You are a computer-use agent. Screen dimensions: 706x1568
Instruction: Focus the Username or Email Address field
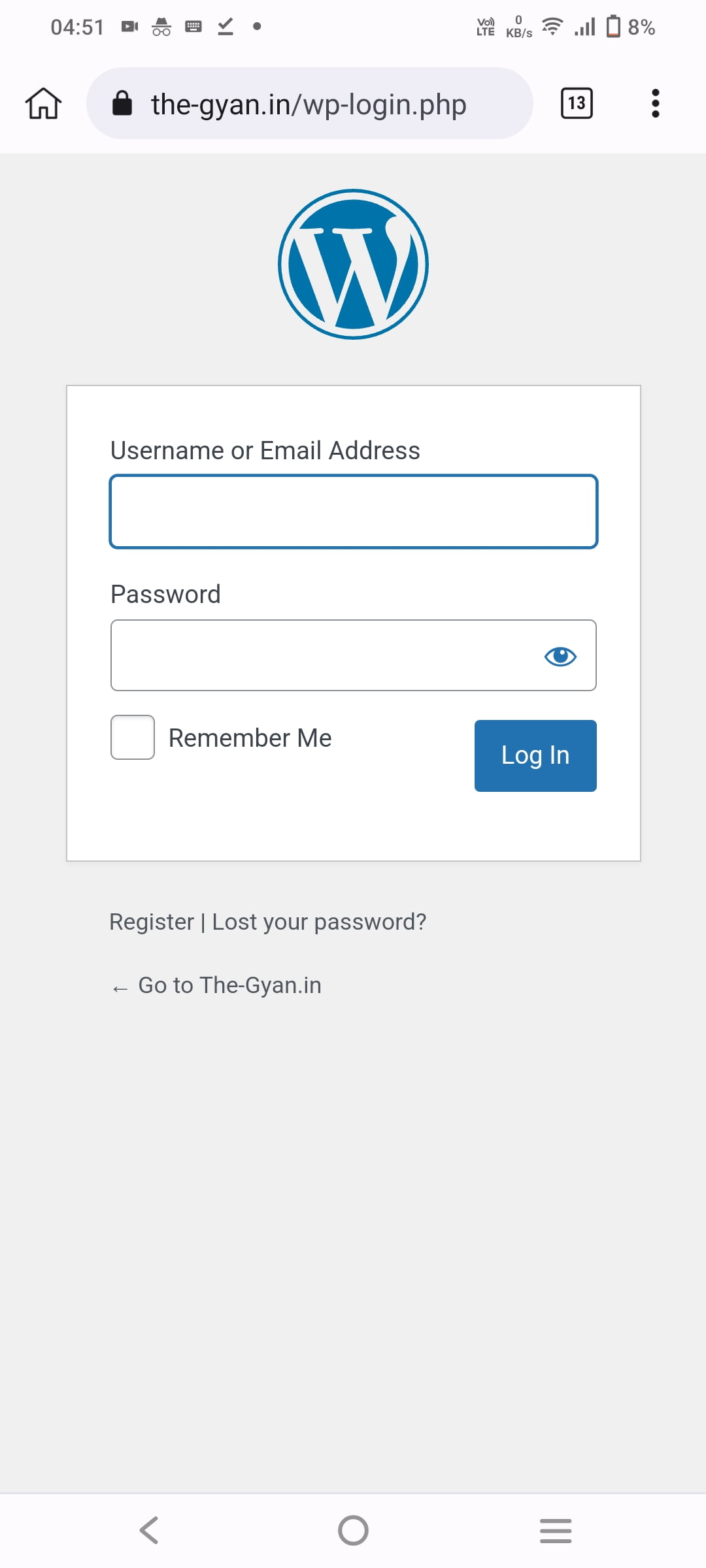353,512
